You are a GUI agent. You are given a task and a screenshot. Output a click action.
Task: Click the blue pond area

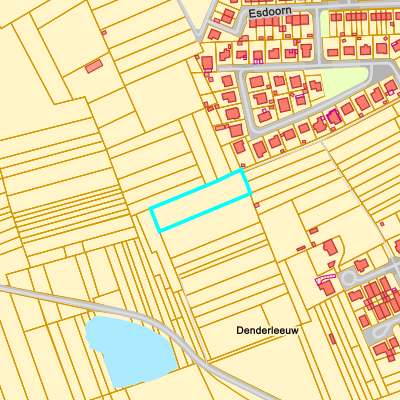pyautogui.click(x=130, y=352)
